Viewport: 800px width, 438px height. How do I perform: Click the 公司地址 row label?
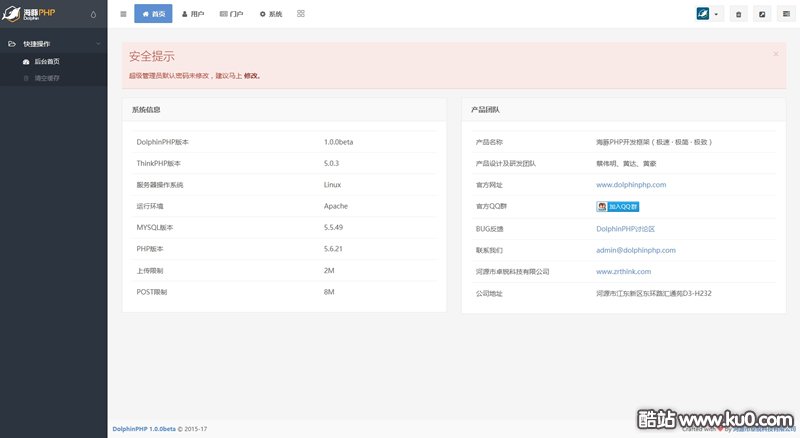489,294
